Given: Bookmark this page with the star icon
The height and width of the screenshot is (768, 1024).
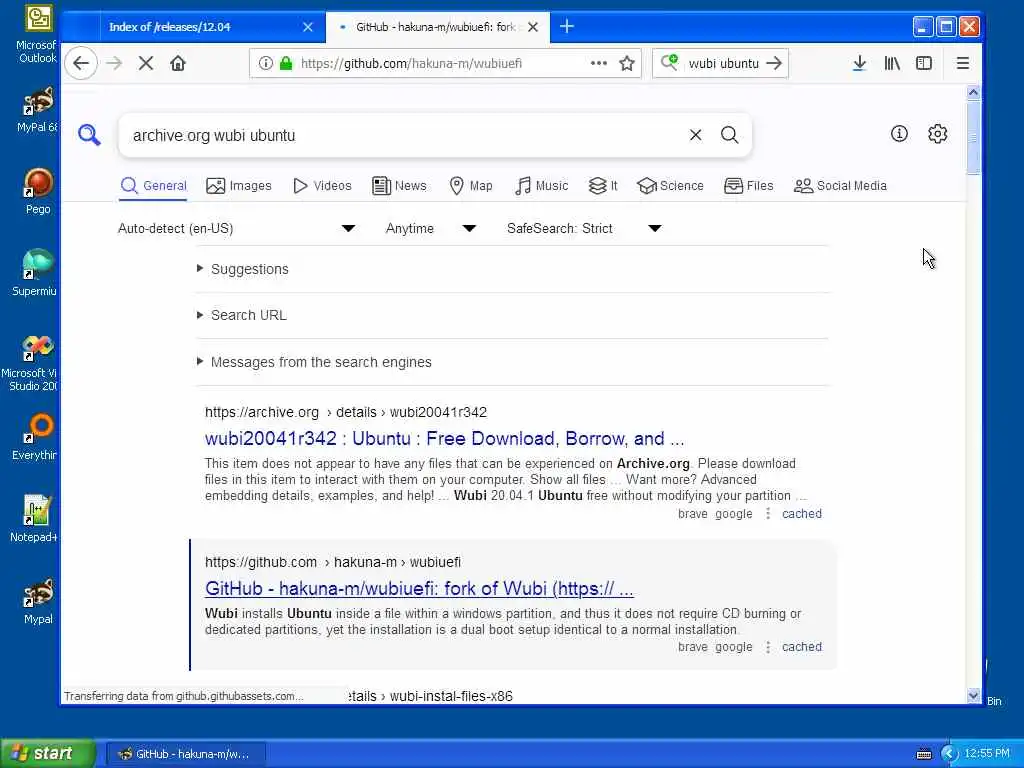Looking at the screenshot, I should [x=627, y=63].
